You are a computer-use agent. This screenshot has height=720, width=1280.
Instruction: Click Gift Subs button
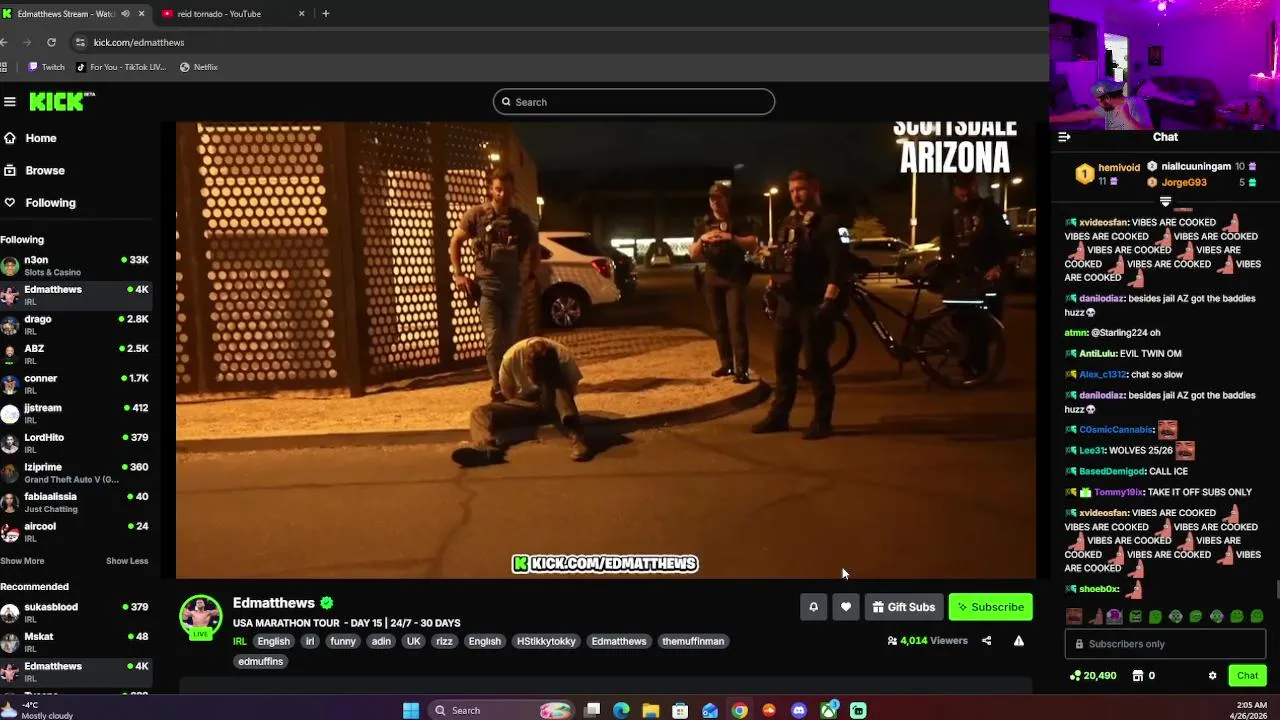click(x=904, y=607)
